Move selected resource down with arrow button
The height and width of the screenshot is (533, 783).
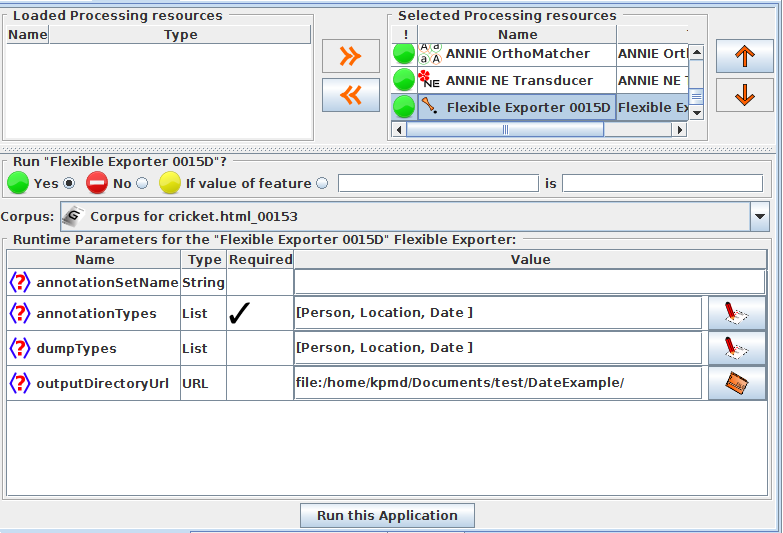pyautogui.click(x=745, y=95)
